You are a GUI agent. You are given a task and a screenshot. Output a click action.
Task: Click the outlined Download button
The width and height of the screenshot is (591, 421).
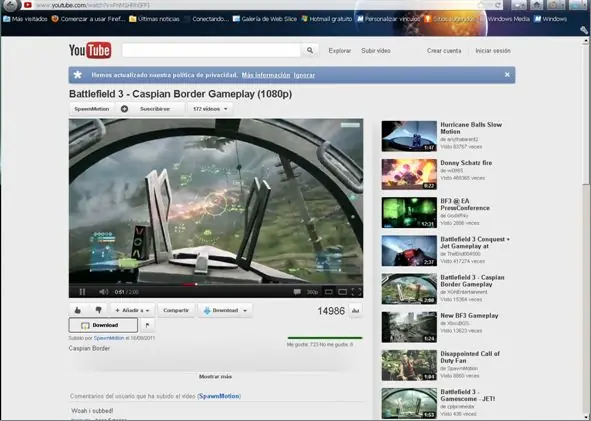pyautogui.click(x=103, y=325)
